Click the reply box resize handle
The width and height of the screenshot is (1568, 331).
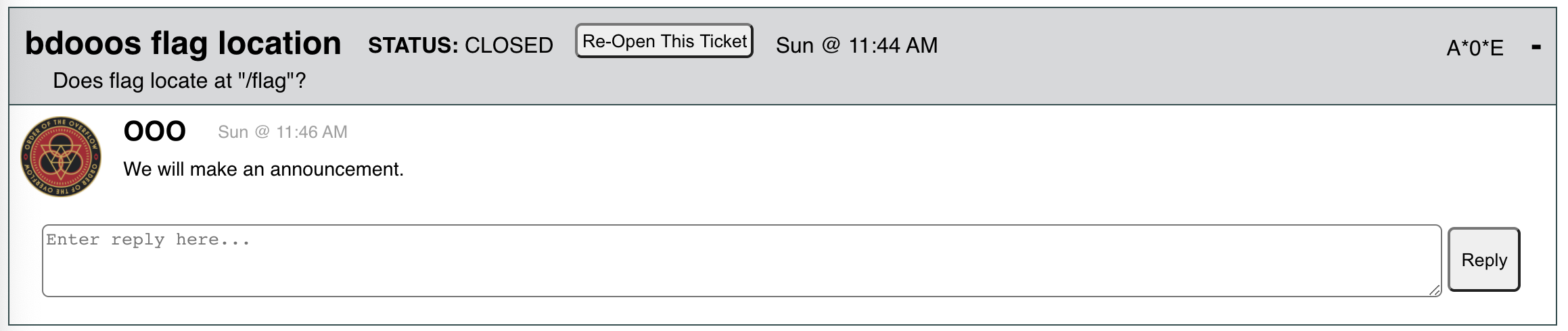pyautogui.click(x=1434, y=290)
